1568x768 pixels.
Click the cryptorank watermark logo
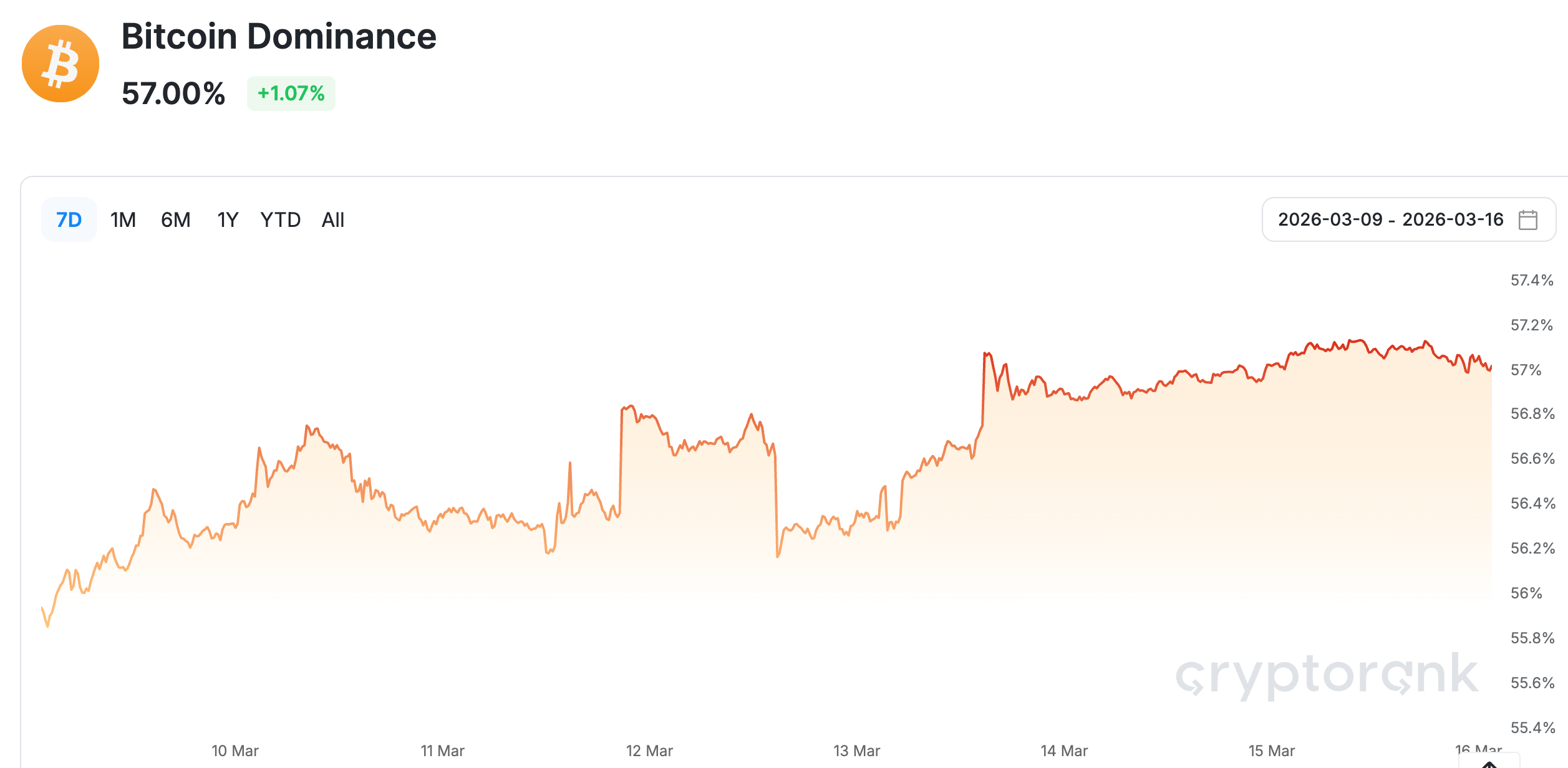(1327, 676)
